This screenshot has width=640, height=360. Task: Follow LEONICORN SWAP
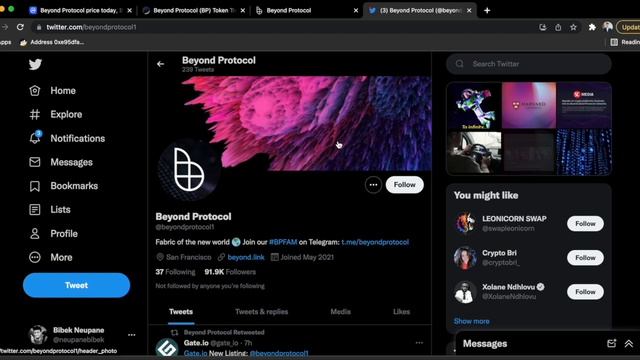tap(585, 224)
